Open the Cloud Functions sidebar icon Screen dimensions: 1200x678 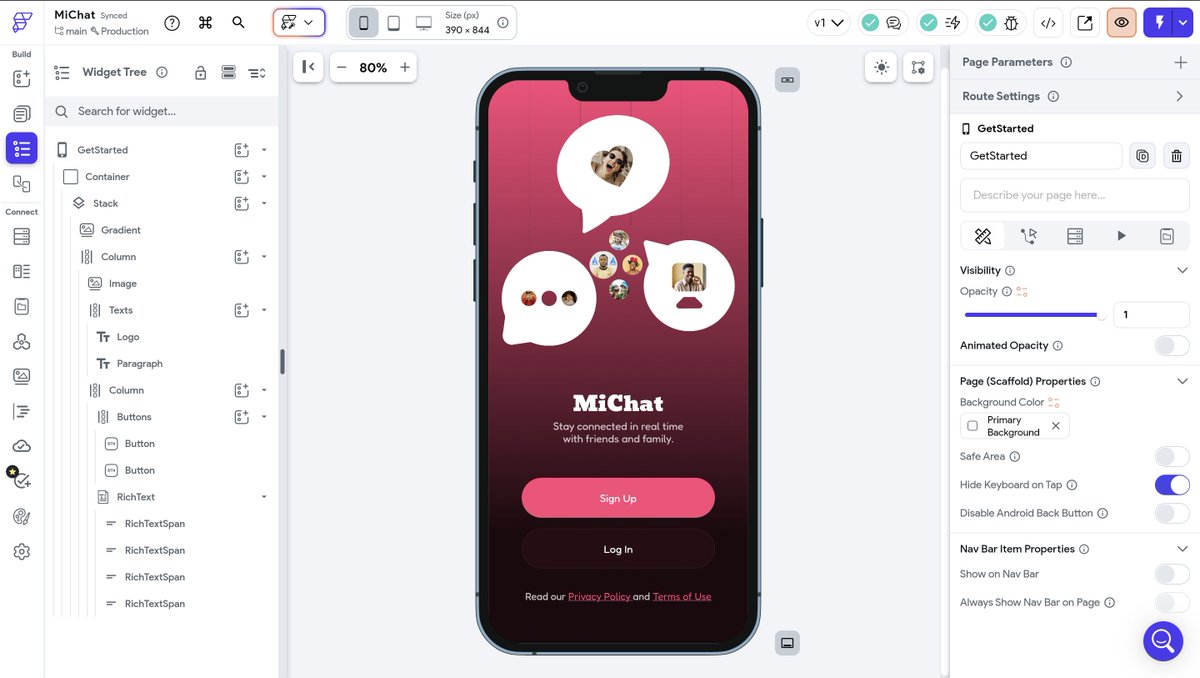[x=22, y=446]
